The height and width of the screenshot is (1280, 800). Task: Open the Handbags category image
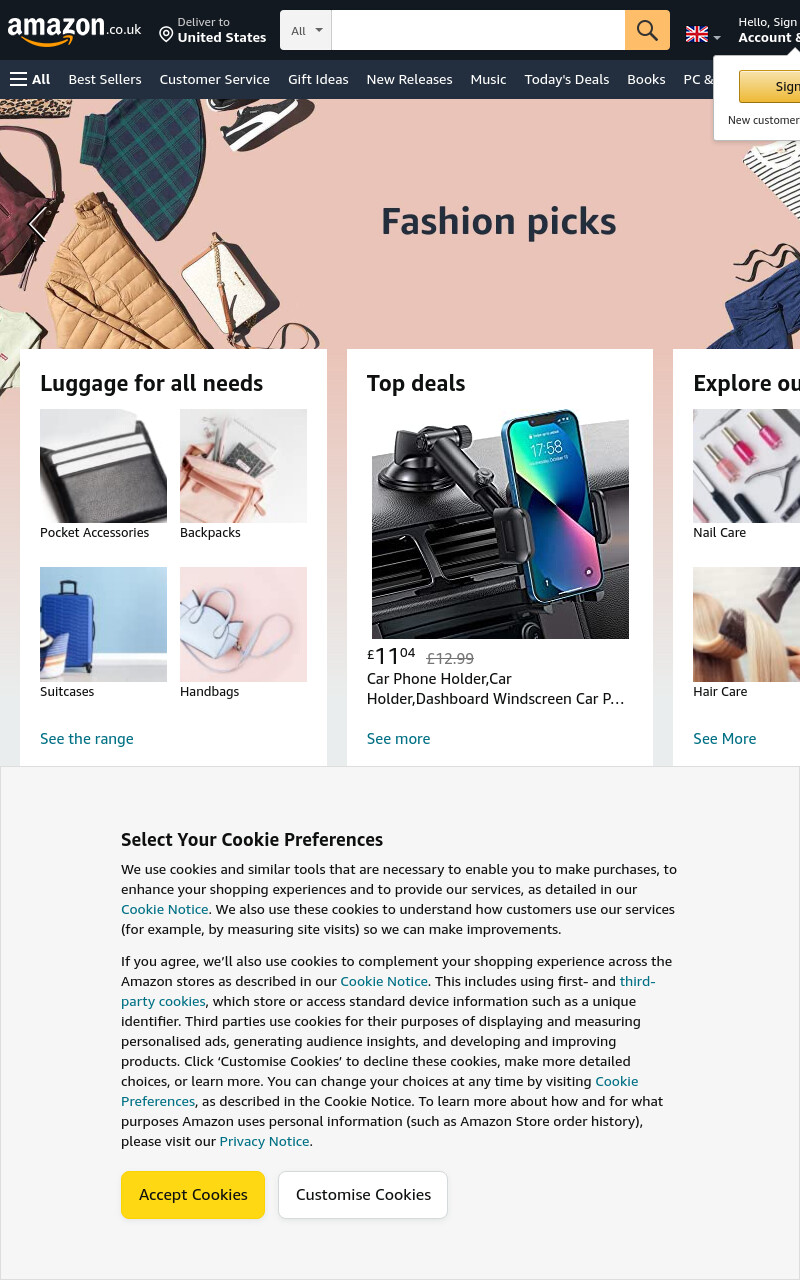tap(243, 624)
